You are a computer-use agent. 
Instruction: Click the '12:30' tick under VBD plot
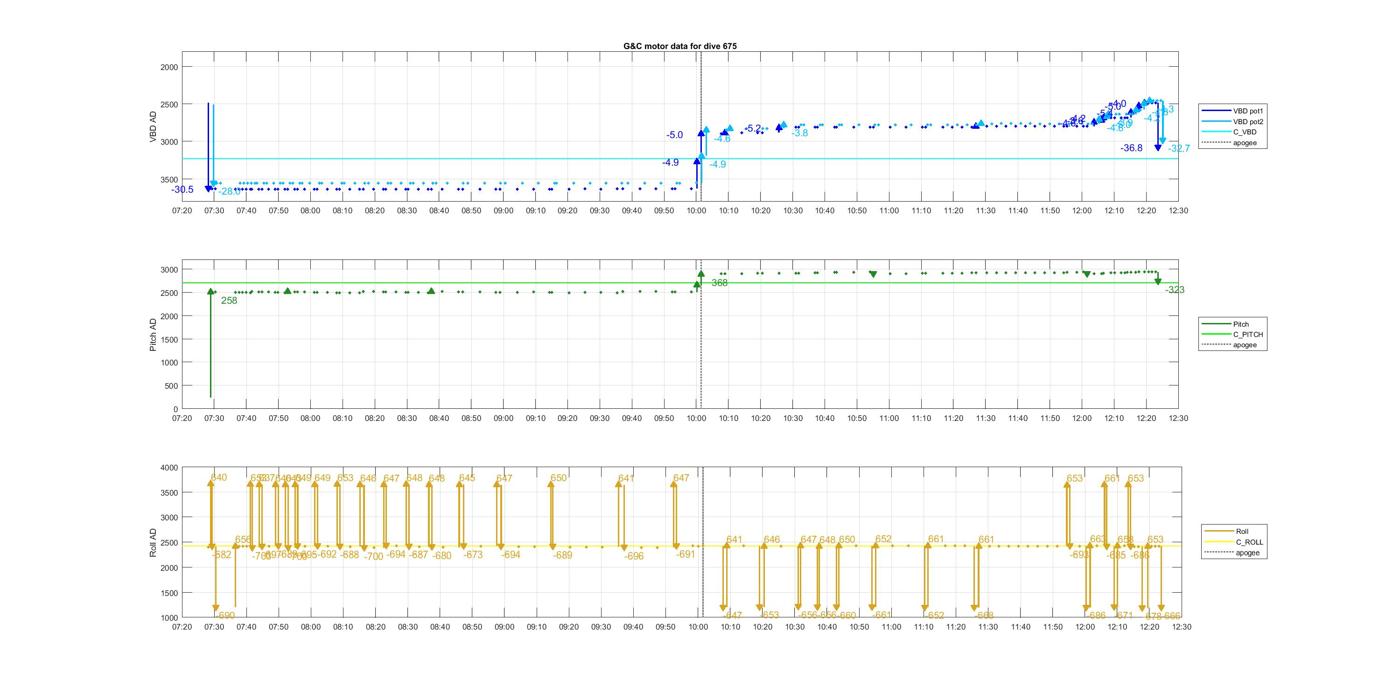(1178, 211)
